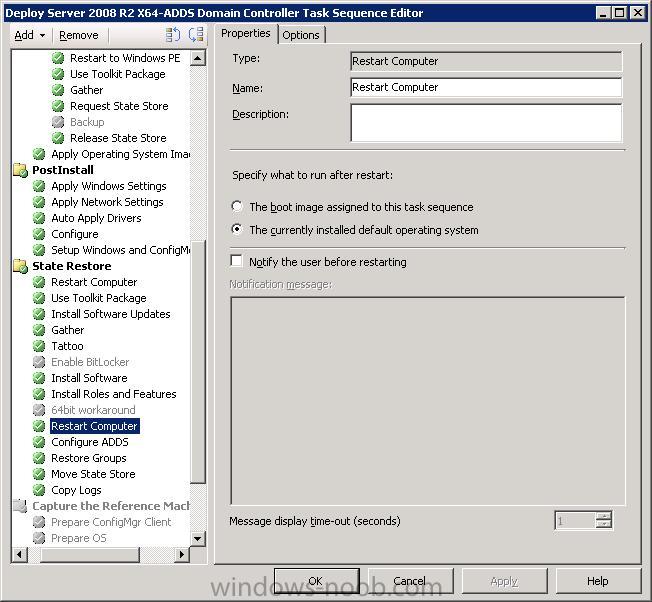Screen dimensions: 652x602
Task: Click check icon beside Auto Apply Drivers
Action: point(39,218)
